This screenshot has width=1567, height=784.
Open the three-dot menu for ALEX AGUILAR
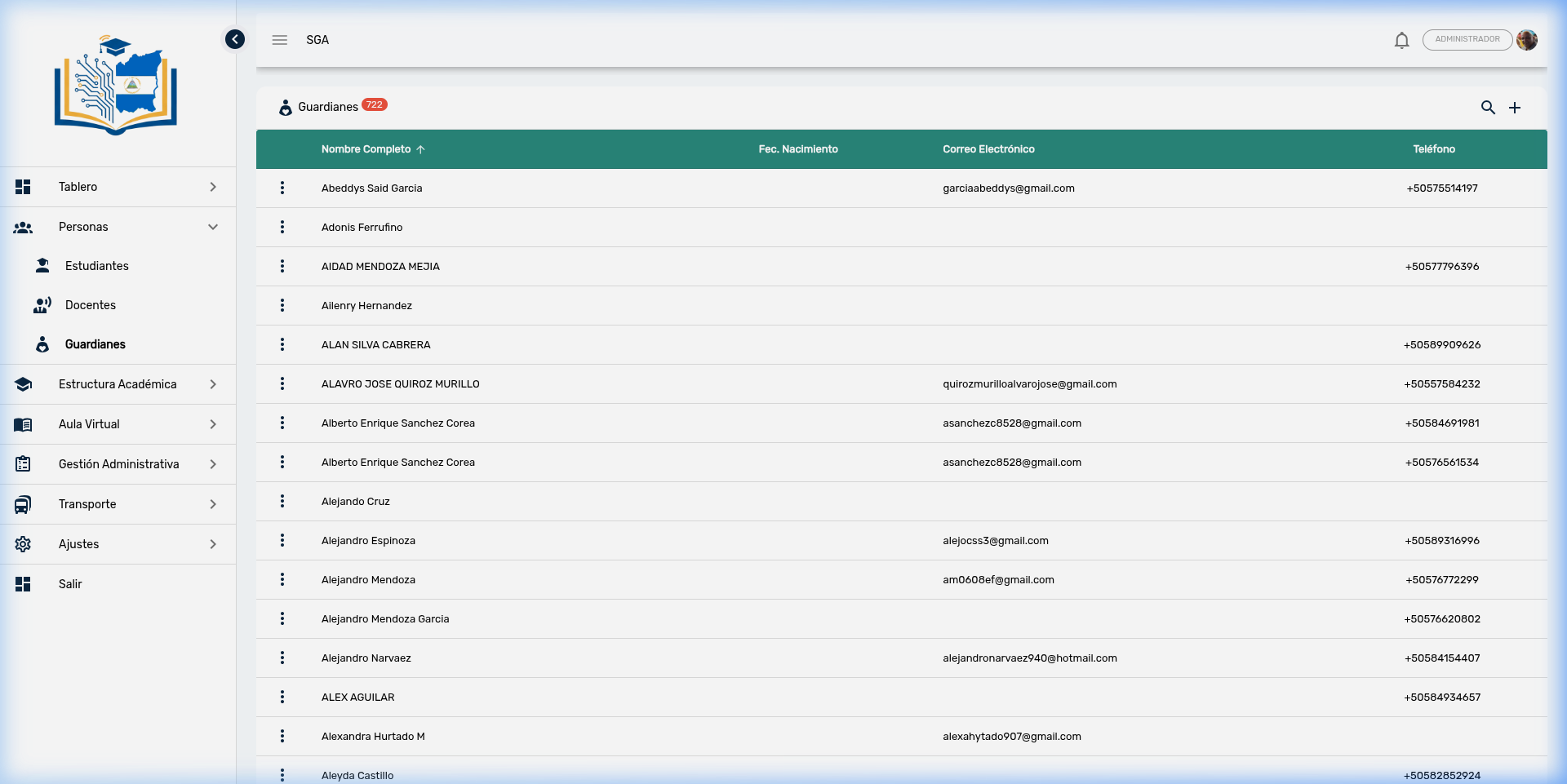282,698
